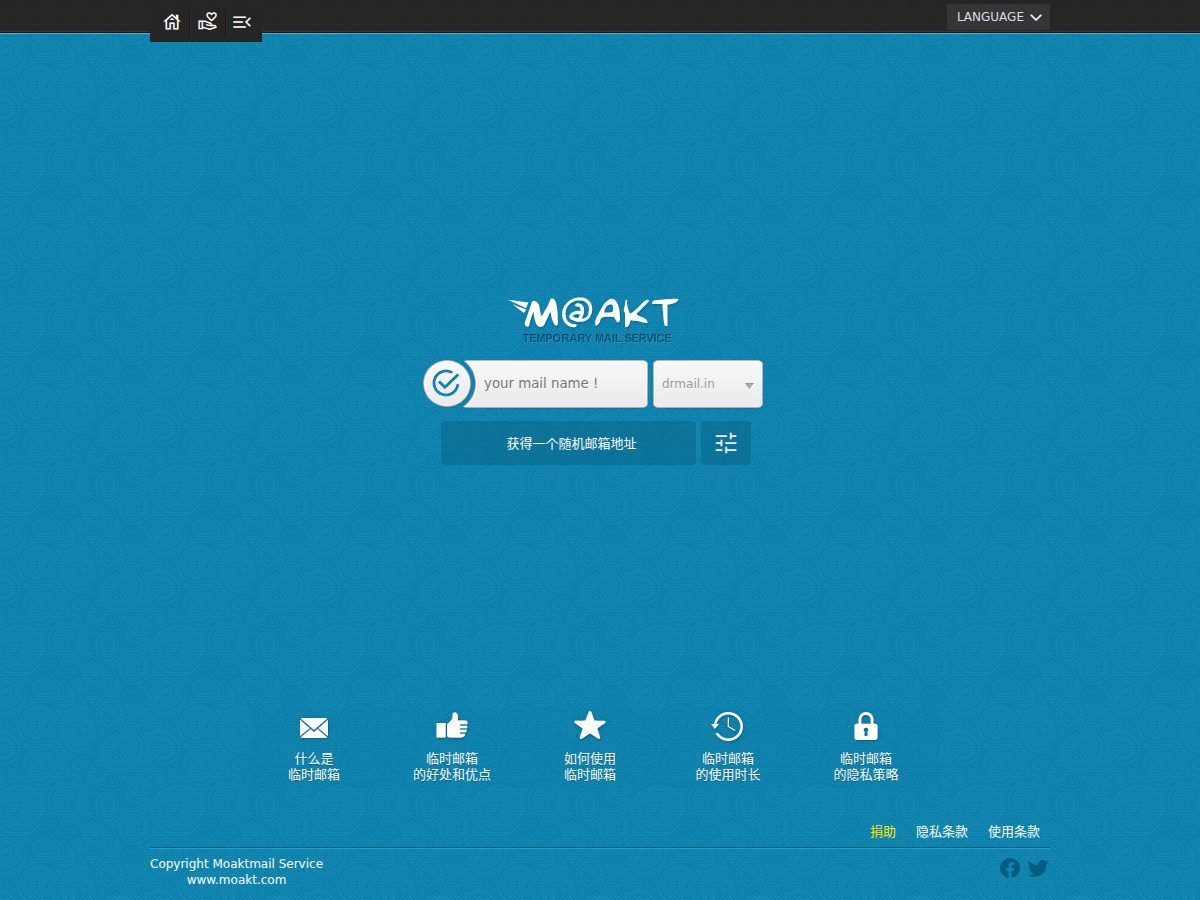
Task: Open the donate hand-heart icon
Action: [x=207, y=22]
